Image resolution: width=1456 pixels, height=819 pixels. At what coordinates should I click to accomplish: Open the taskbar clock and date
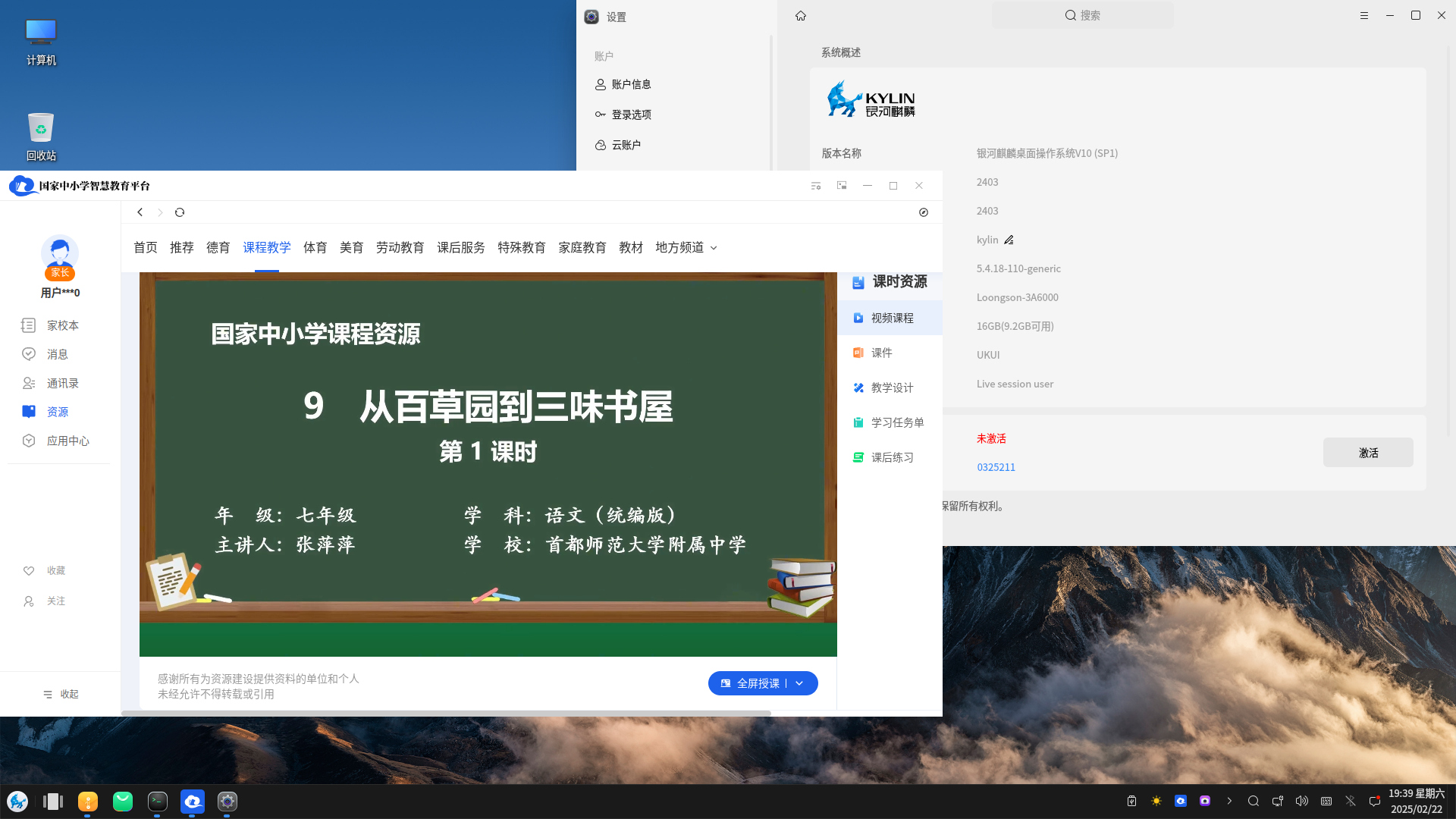(1417, 802)
